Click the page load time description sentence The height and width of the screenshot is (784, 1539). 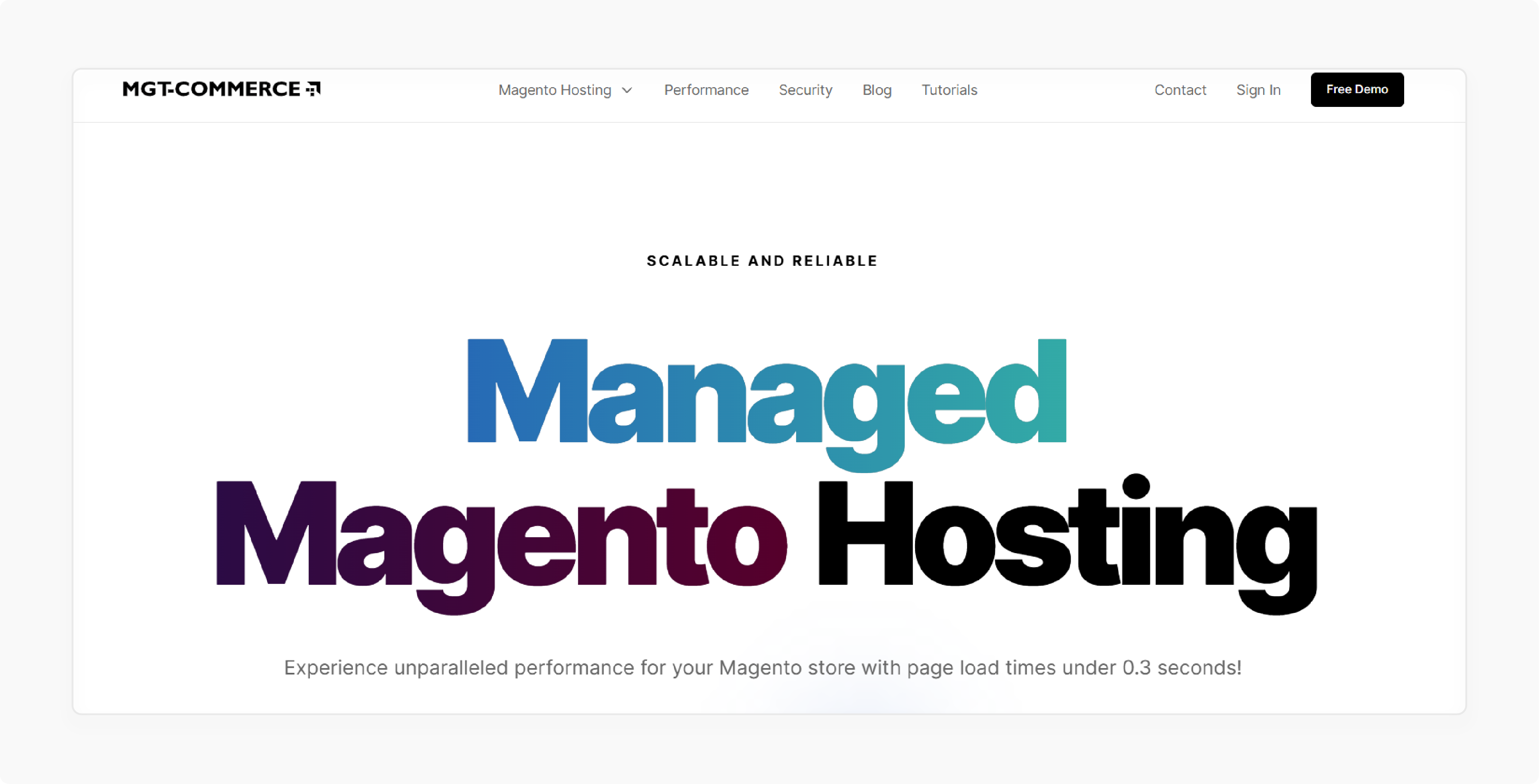coord(763,668)
